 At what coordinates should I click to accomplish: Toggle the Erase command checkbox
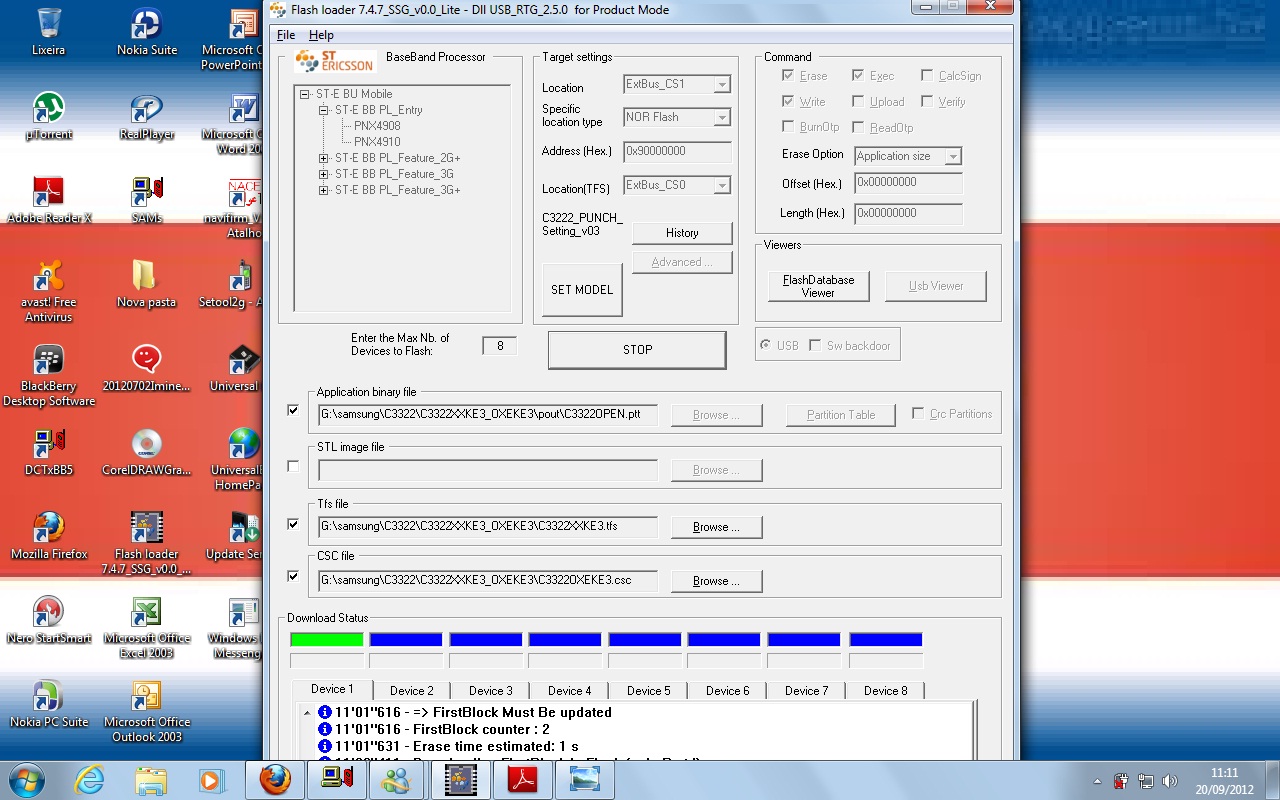pos(788,75)
